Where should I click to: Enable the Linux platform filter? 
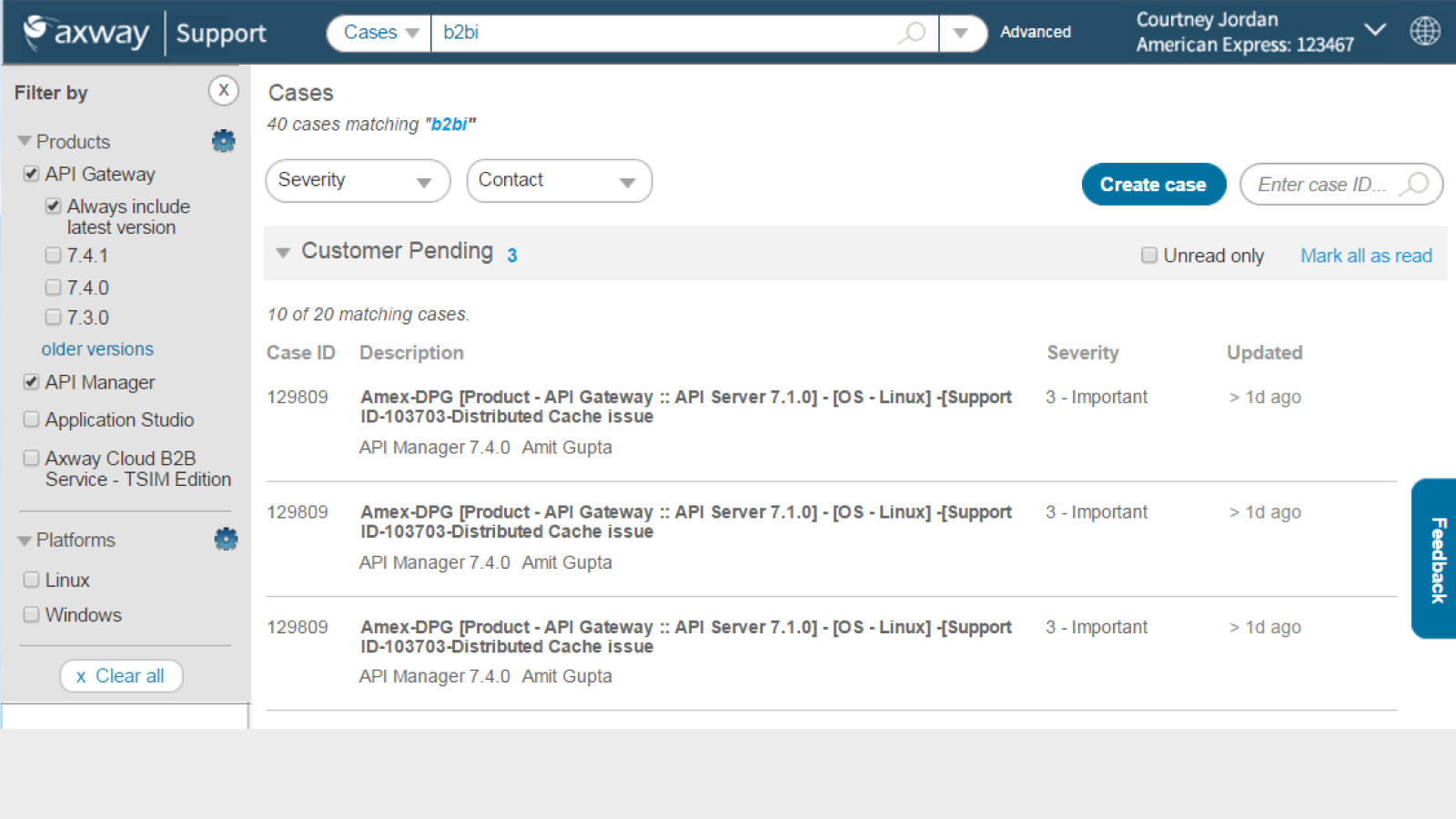tap(32, 580)
